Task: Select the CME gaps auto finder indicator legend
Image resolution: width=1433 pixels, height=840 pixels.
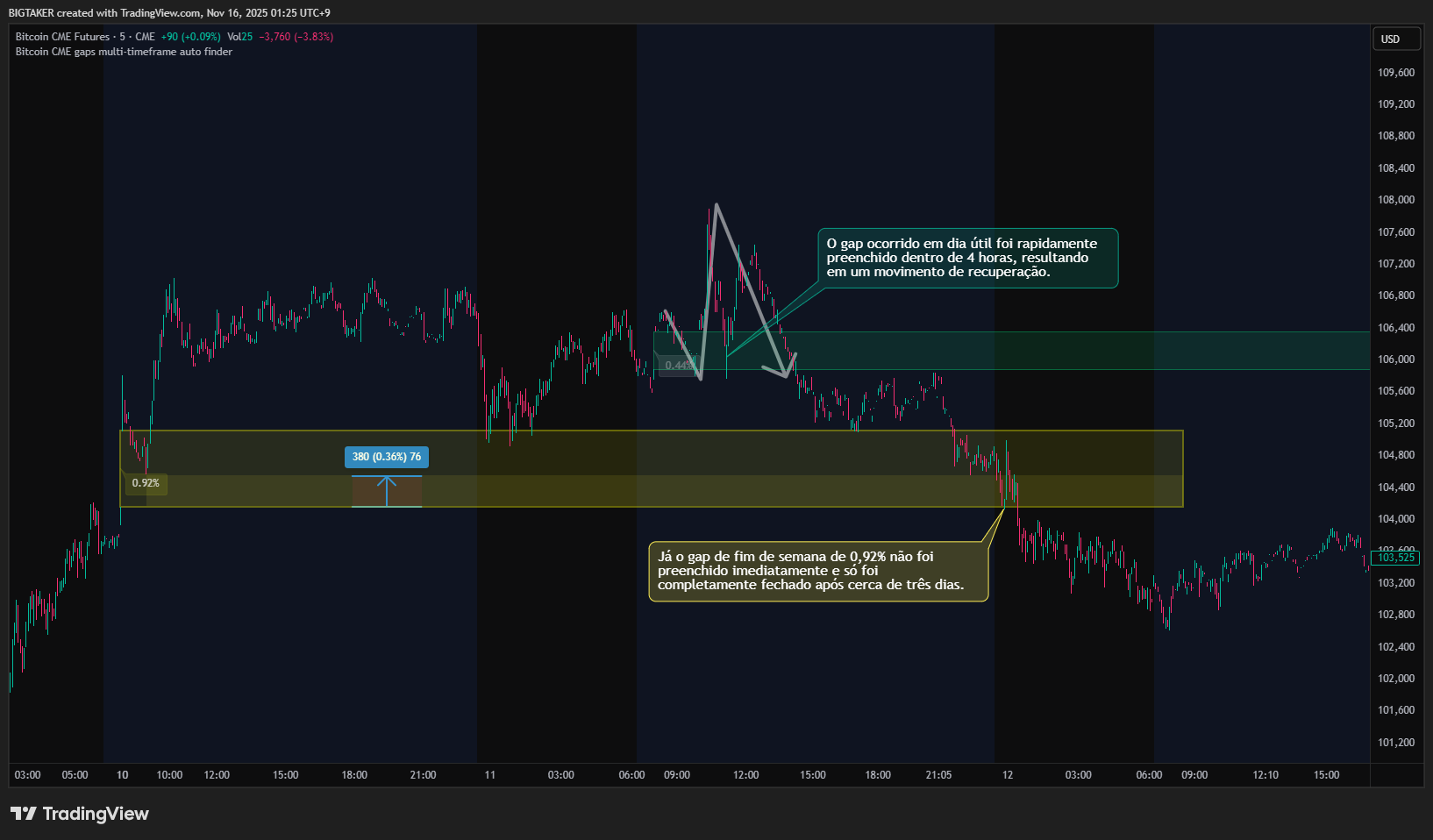Action: point(124,52)
